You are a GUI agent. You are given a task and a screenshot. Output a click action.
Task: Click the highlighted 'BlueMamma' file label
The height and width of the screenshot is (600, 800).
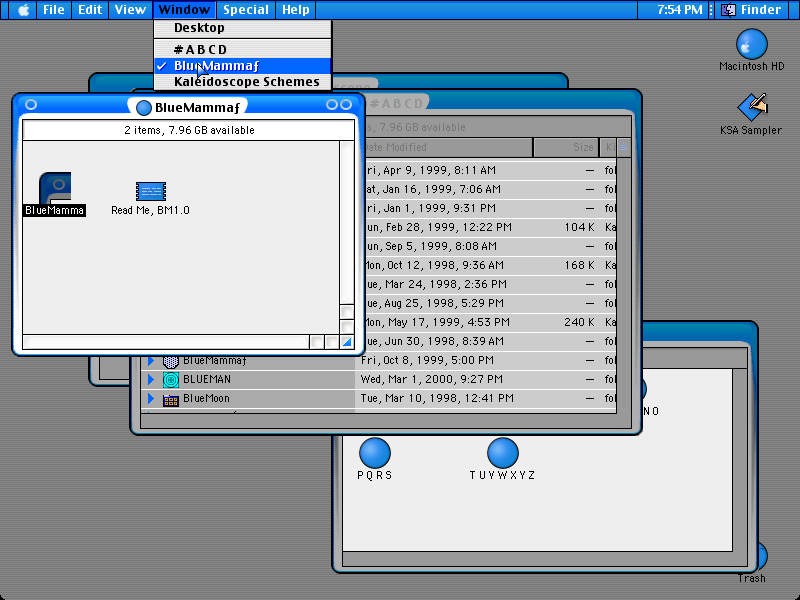[x=55, y=210]
